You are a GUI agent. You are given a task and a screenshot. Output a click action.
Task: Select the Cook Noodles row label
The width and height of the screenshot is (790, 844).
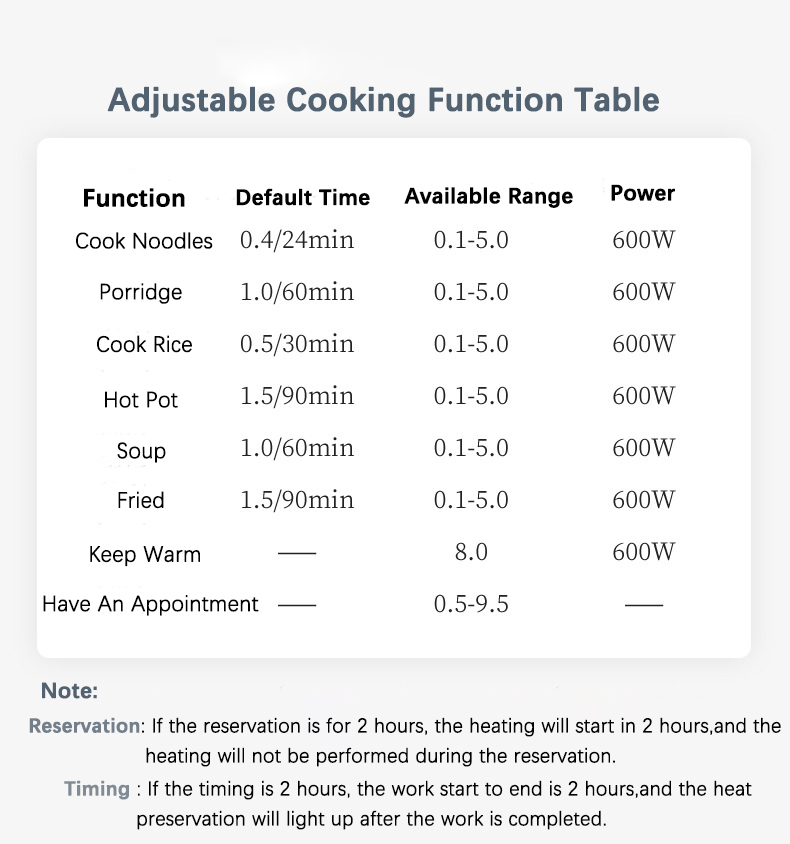[144, 241]
